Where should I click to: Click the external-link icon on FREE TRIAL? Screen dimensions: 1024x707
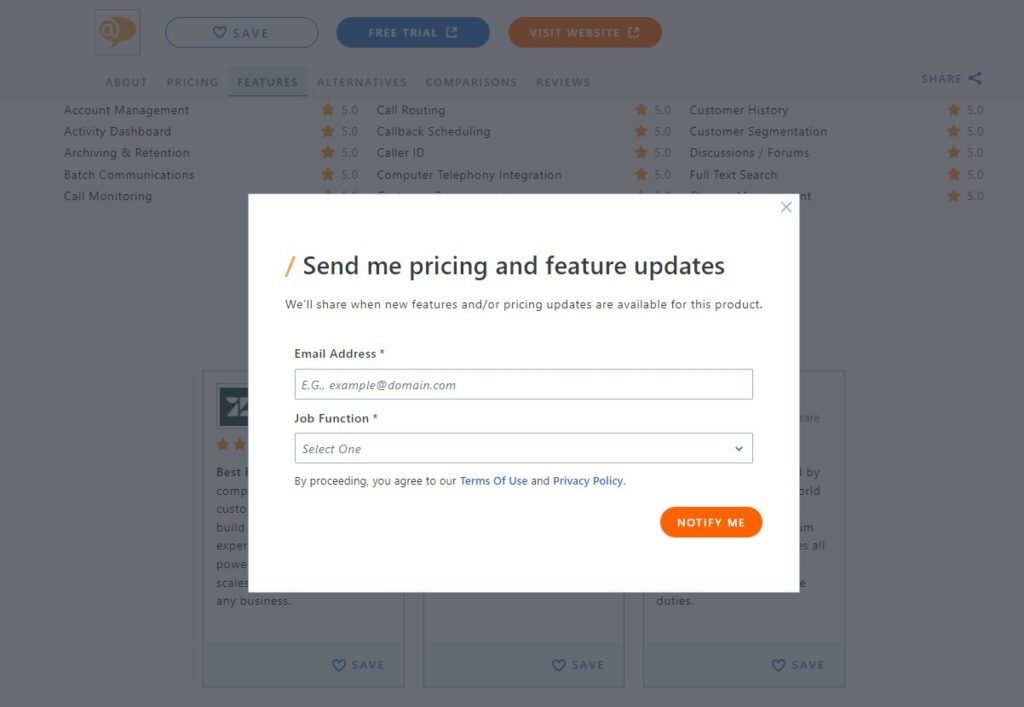coord(452,31)
